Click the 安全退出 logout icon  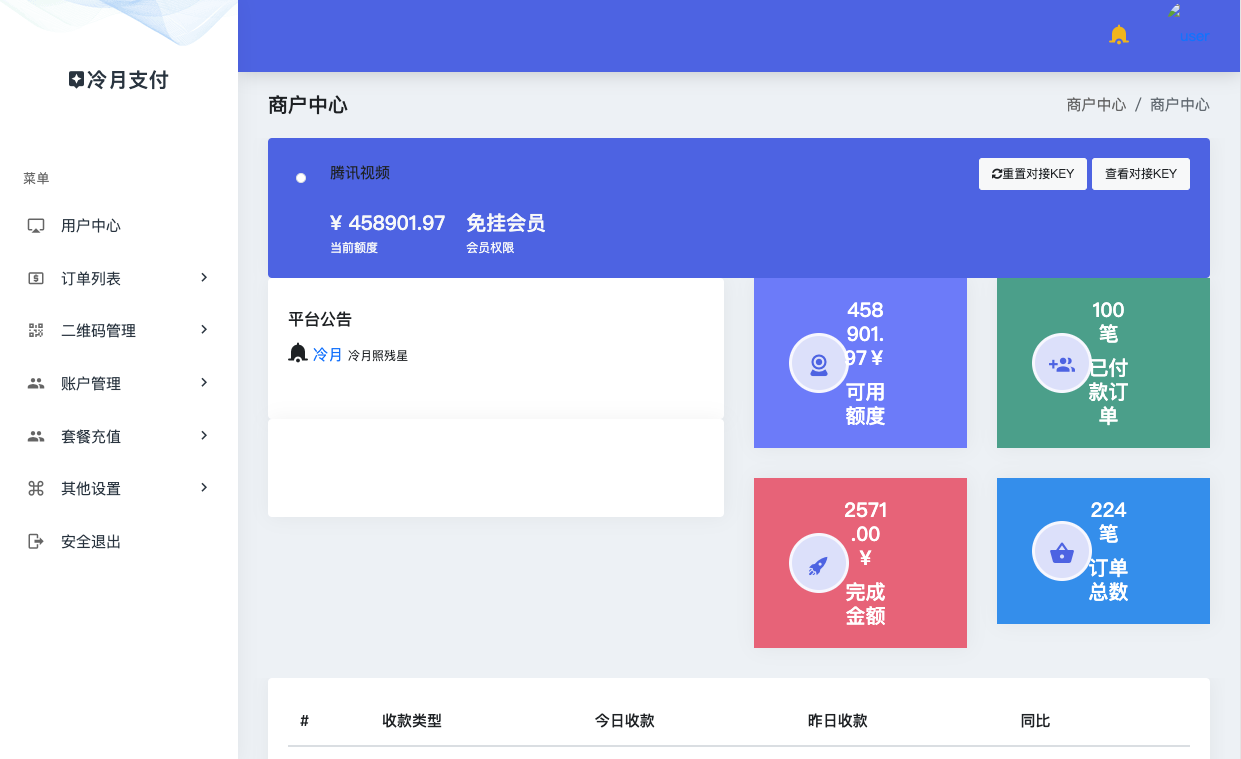click(36, 542)
